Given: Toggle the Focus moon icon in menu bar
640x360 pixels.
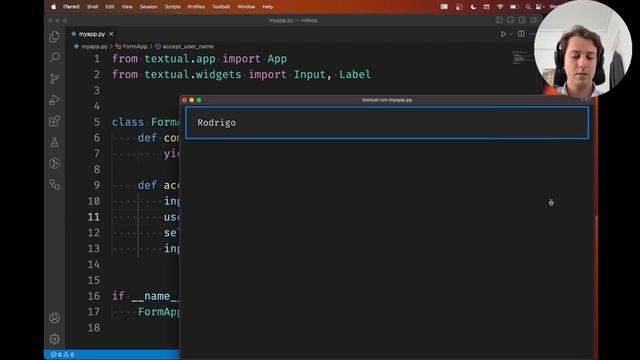Looking at the screenshot, I should click(x=473, y=7).
